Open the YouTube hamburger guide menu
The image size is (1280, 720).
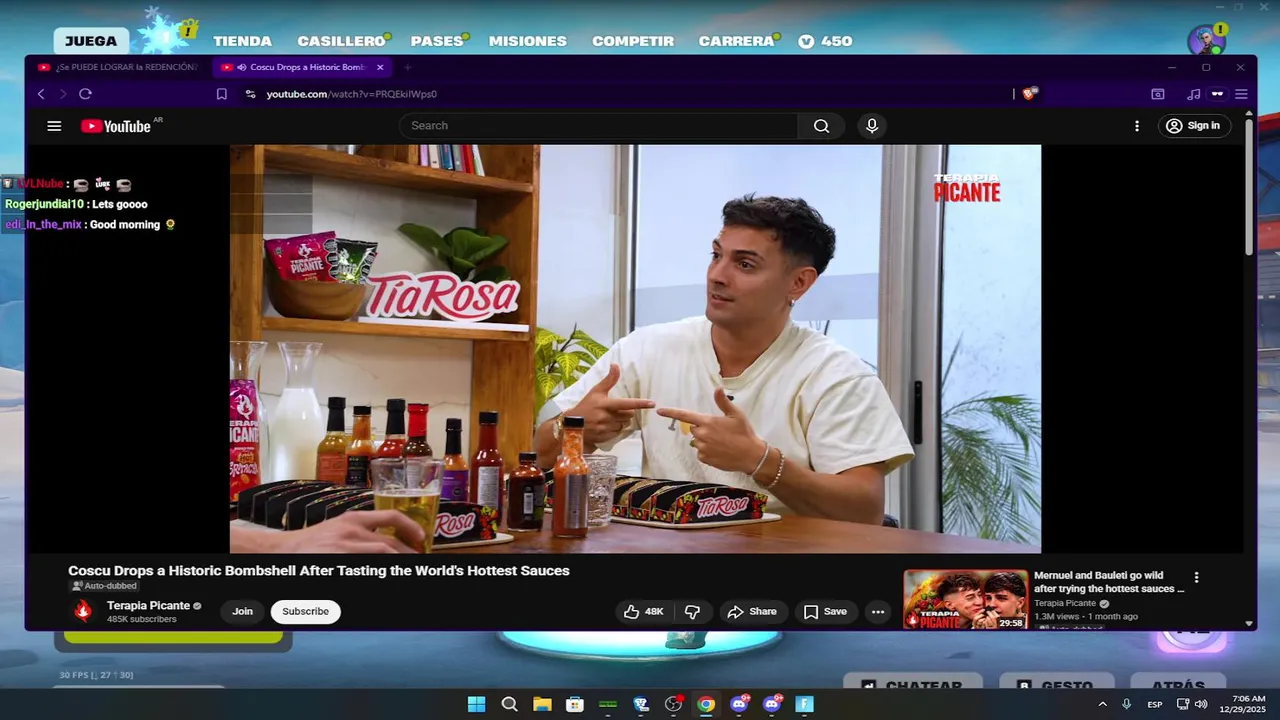click(x=54, y=126)
